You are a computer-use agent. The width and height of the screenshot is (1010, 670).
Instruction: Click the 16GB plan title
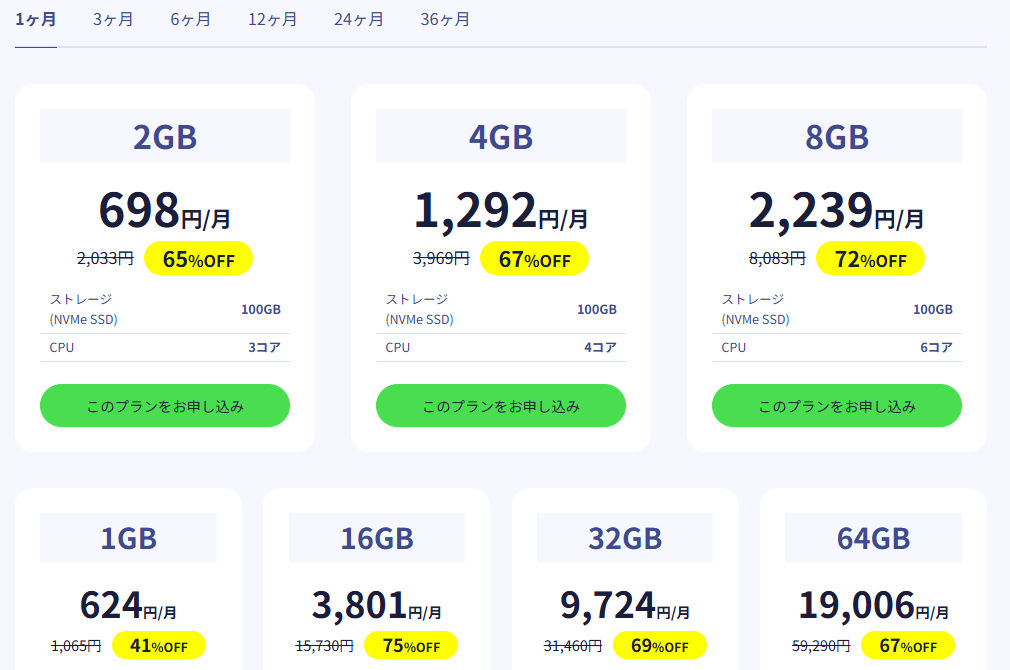(x=377, y=539)
